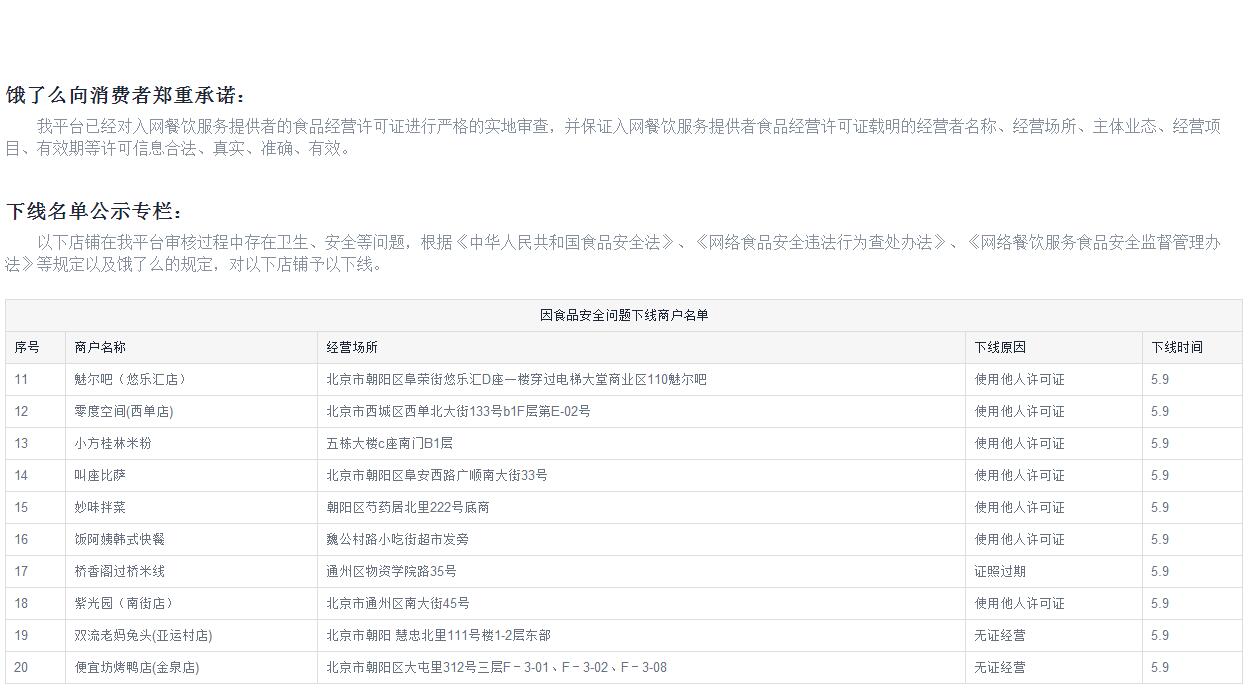Click 使用他人许可证 in the 叫座比萨 row
The width and height of the screenshot is (1253, 697).
click(x=1019, y=475)
